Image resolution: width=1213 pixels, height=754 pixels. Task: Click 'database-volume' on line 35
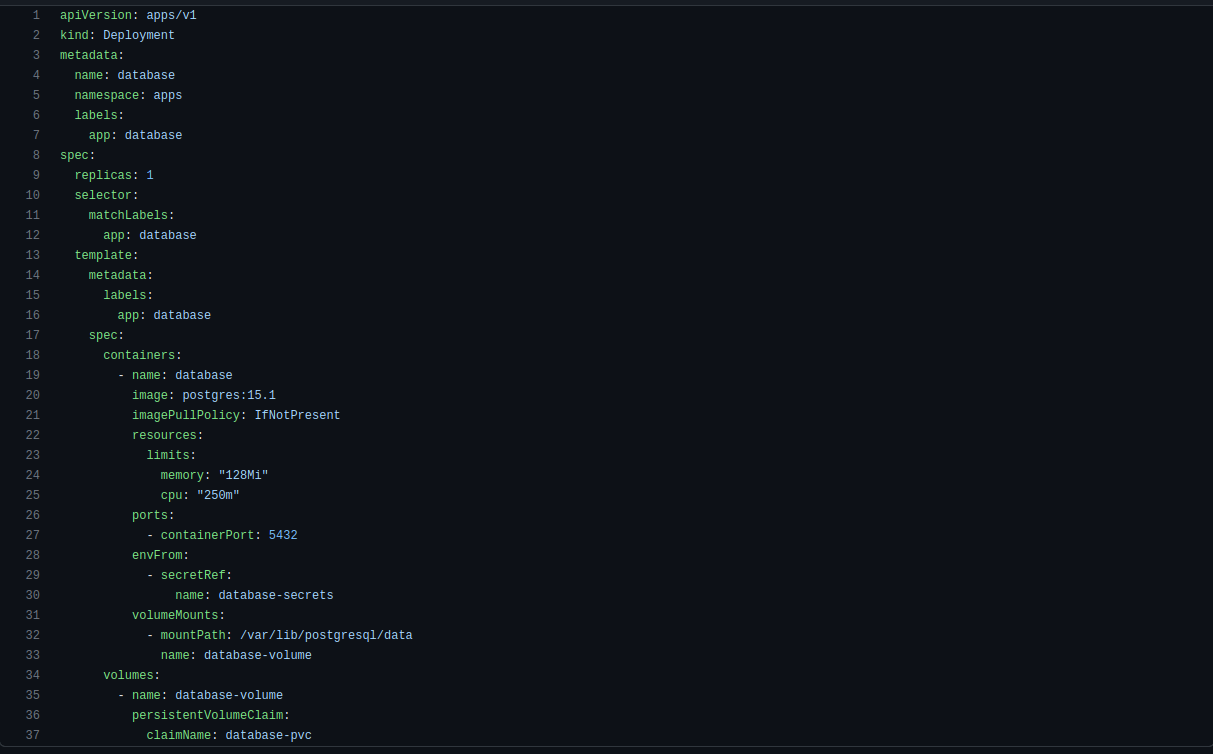coord(229,695)
